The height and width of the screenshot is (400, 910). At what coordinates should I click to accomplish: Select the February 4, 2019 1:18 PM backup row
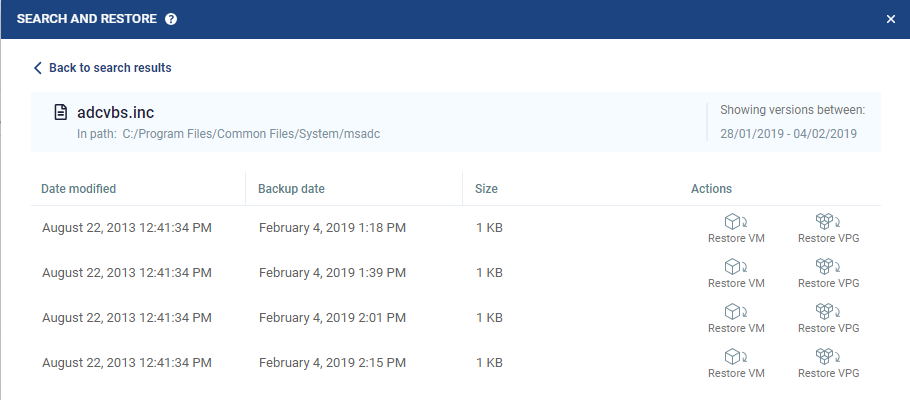(x=332, y=228)
